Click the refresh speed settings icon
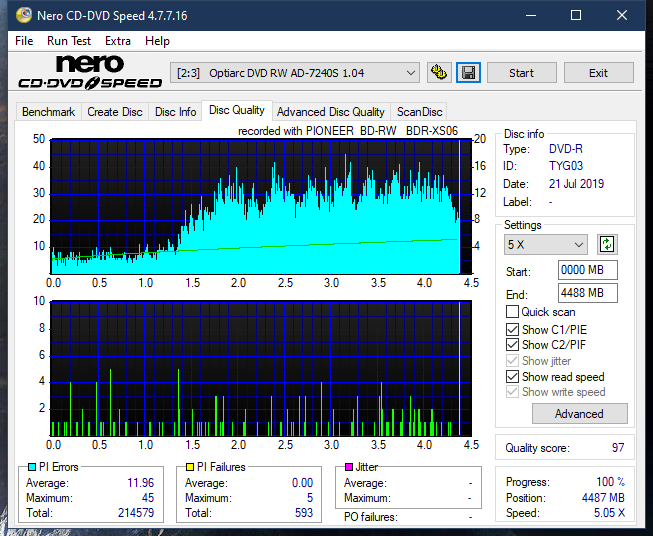The height and width of the screenshot is (536, 653). [607, 244]
